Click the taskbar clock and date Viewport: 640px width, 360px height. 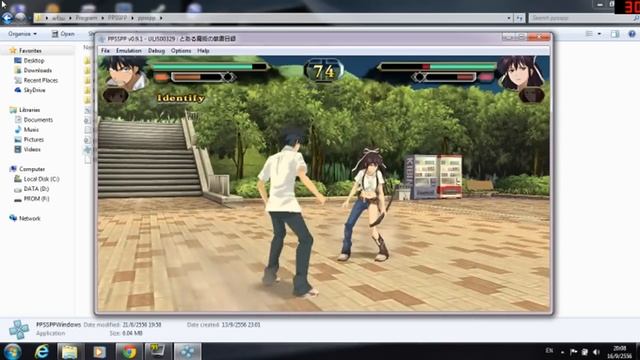tap(619, 352)
